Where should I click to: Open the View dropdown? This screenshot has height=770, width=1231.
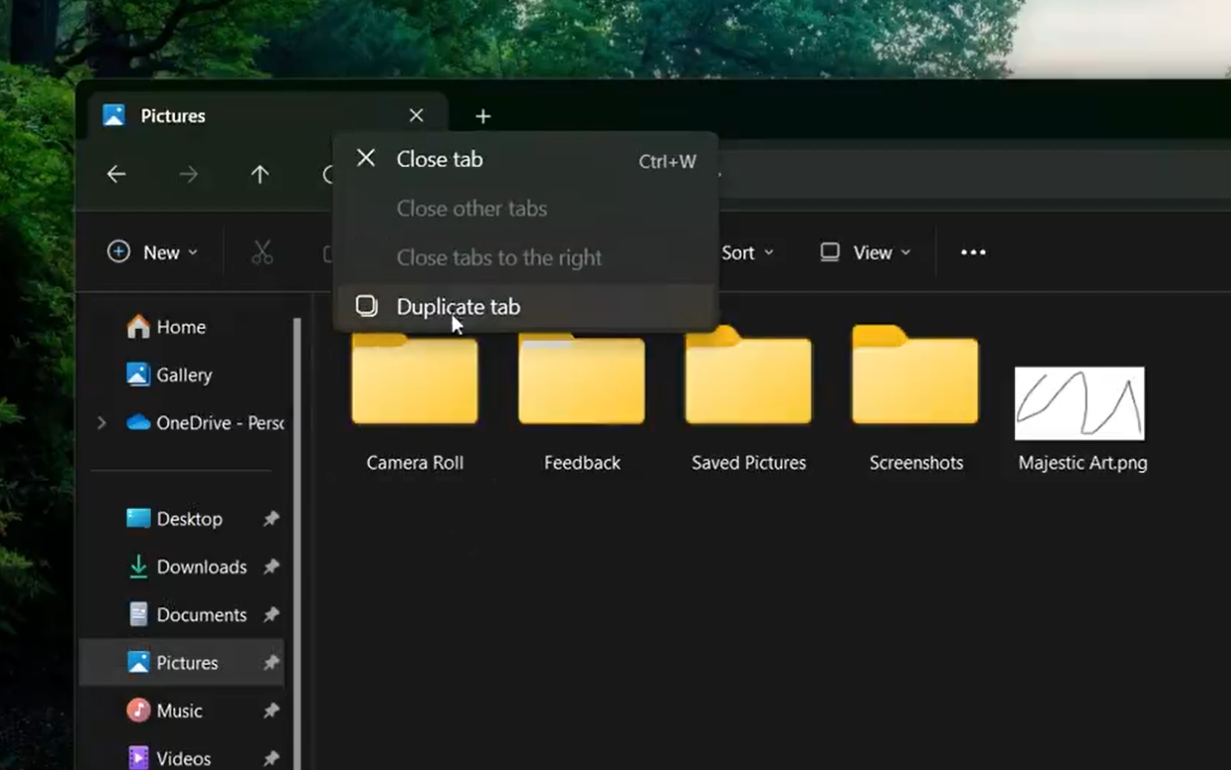coord(866,253)
